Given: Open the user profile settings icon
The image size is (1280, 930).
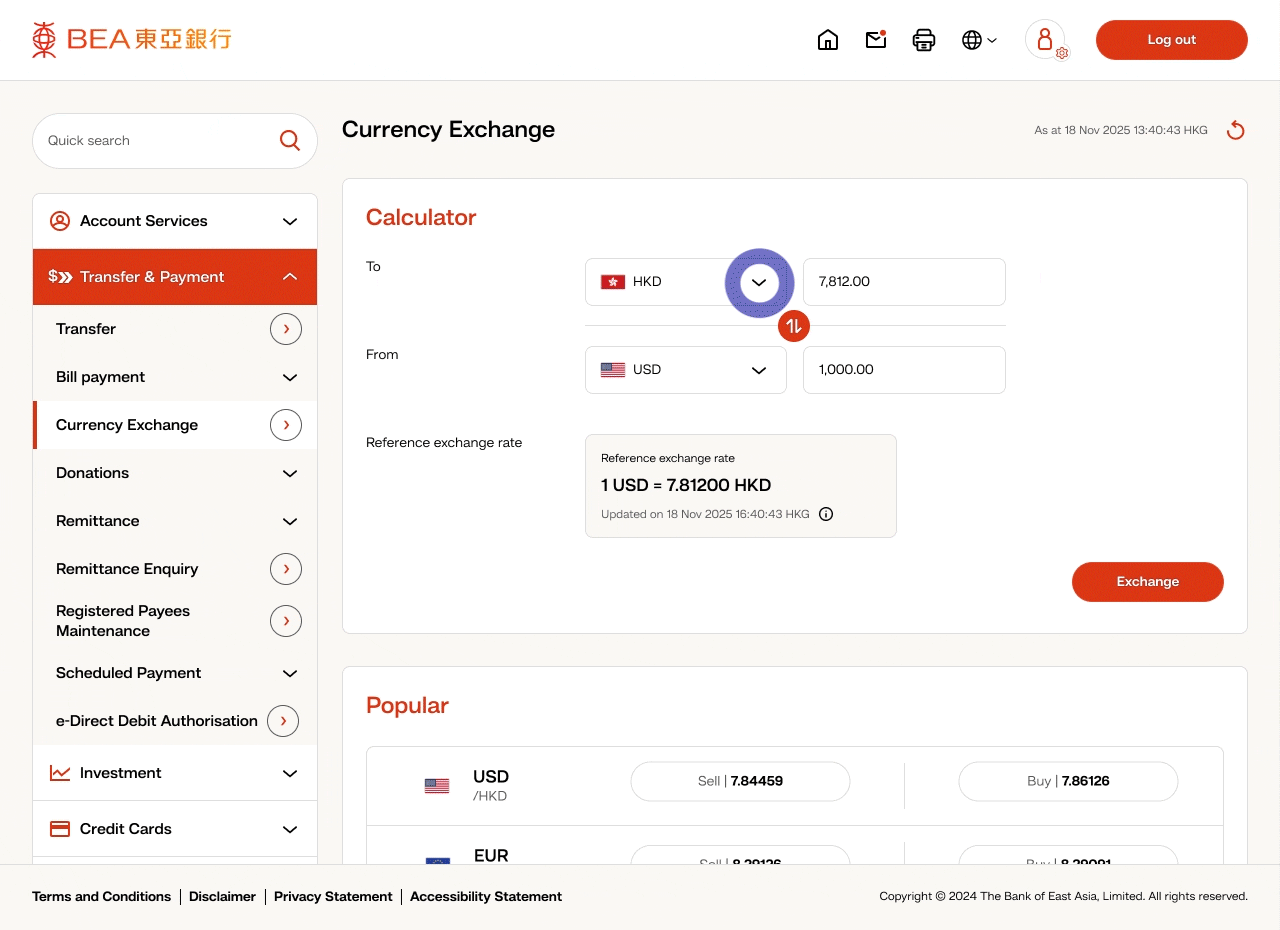Looking at the screenshot, I should click(x=1046, y=40).
